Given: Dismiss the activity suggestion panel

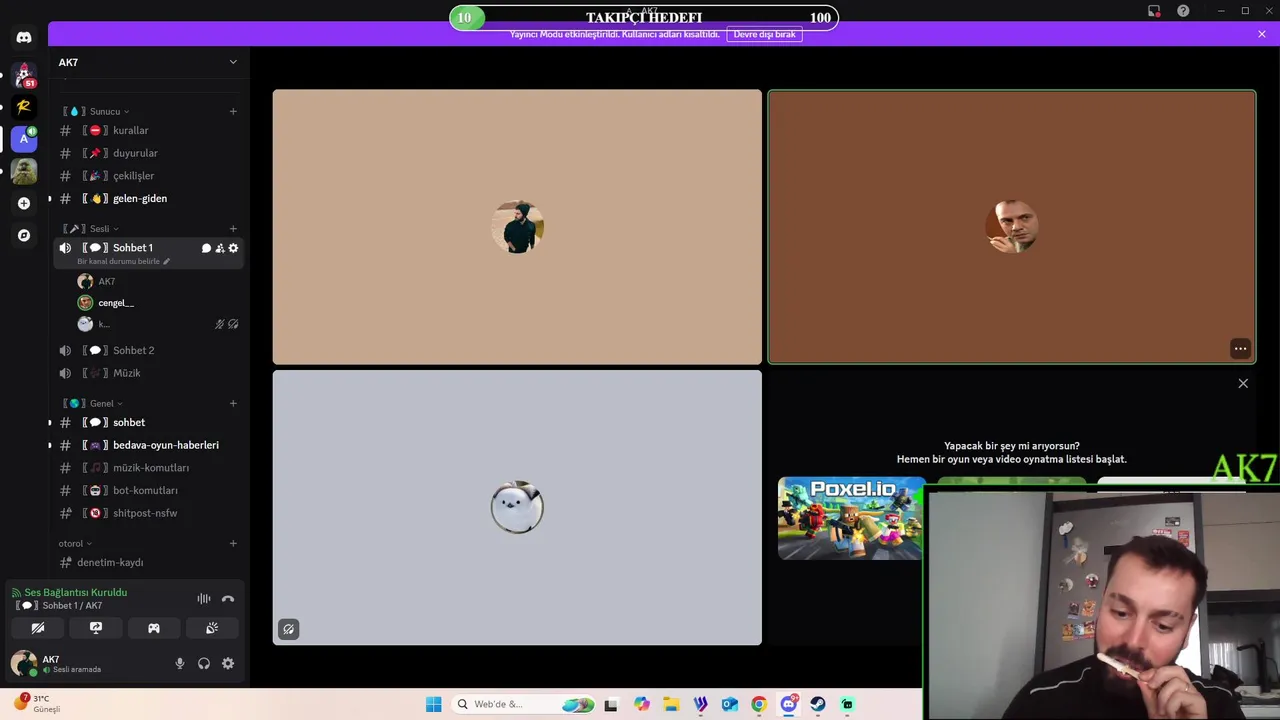Looking at the screenshot, I should 1243,383.
